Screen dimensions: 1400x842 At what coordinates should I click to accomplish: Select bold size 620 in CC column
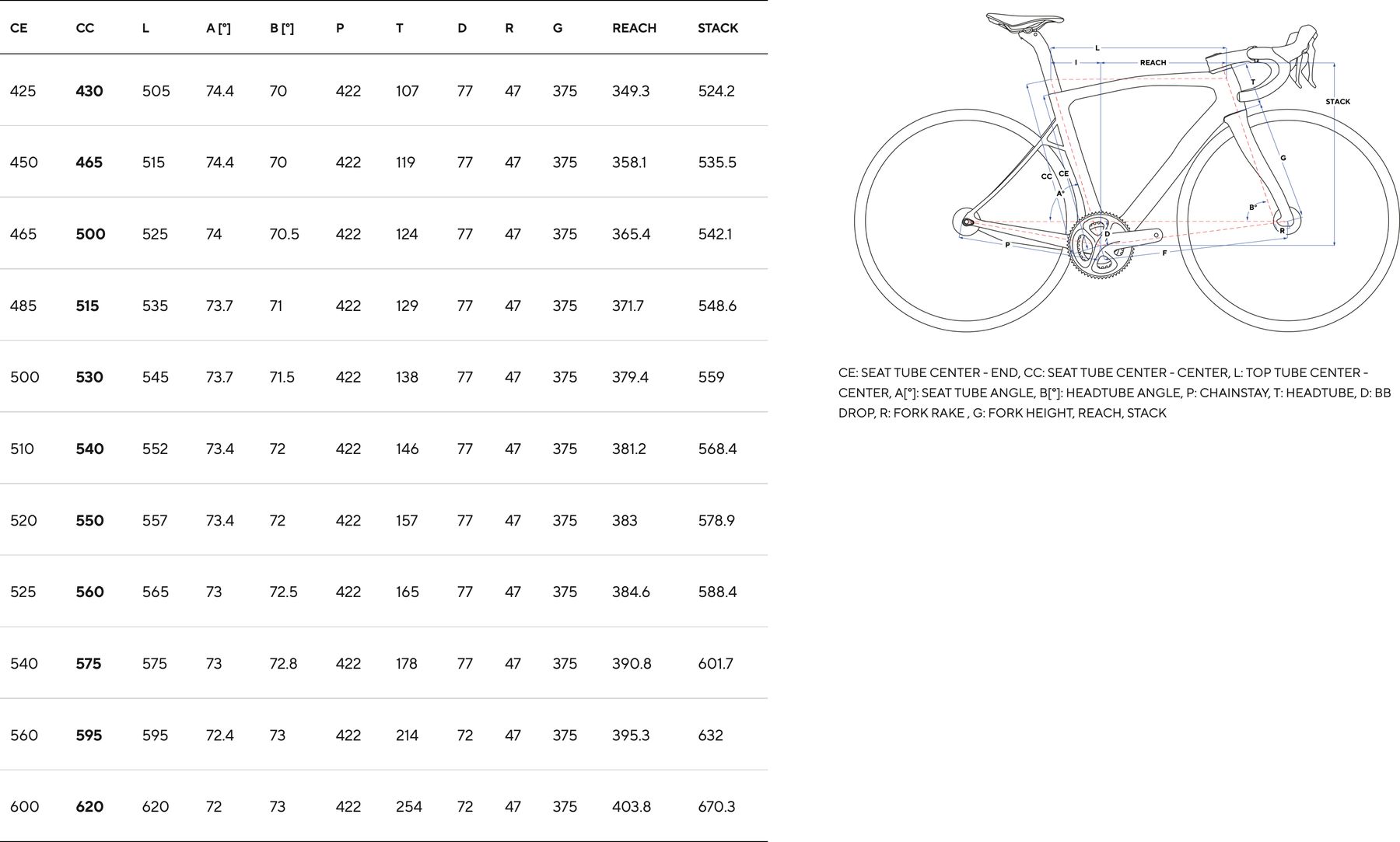coord(89,807)
